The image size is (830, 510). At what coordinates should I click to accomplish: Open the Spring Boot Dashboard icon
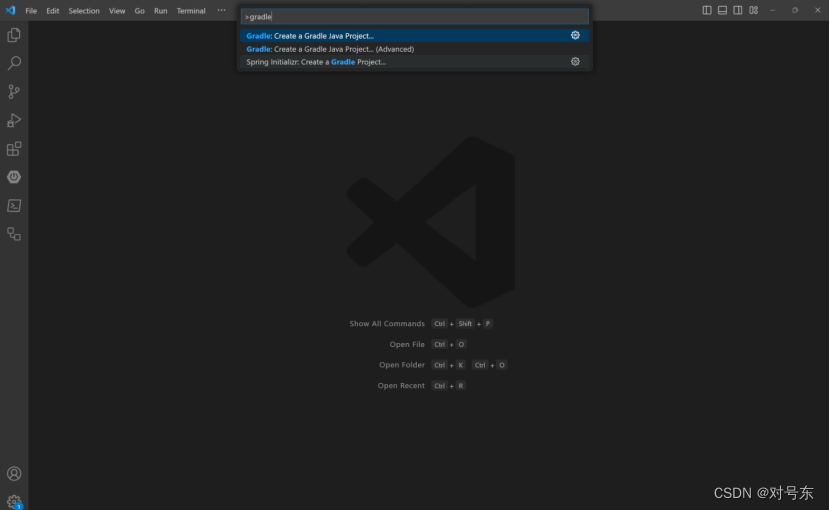[14, 177]
